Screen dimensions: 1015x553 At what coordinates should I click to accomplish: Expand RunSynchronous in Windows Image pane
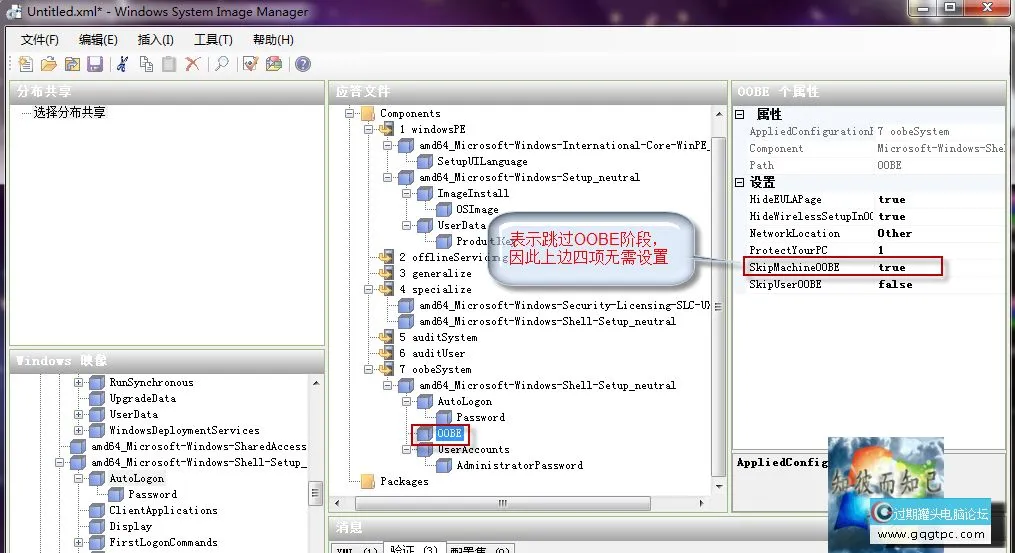pos(78,382)
